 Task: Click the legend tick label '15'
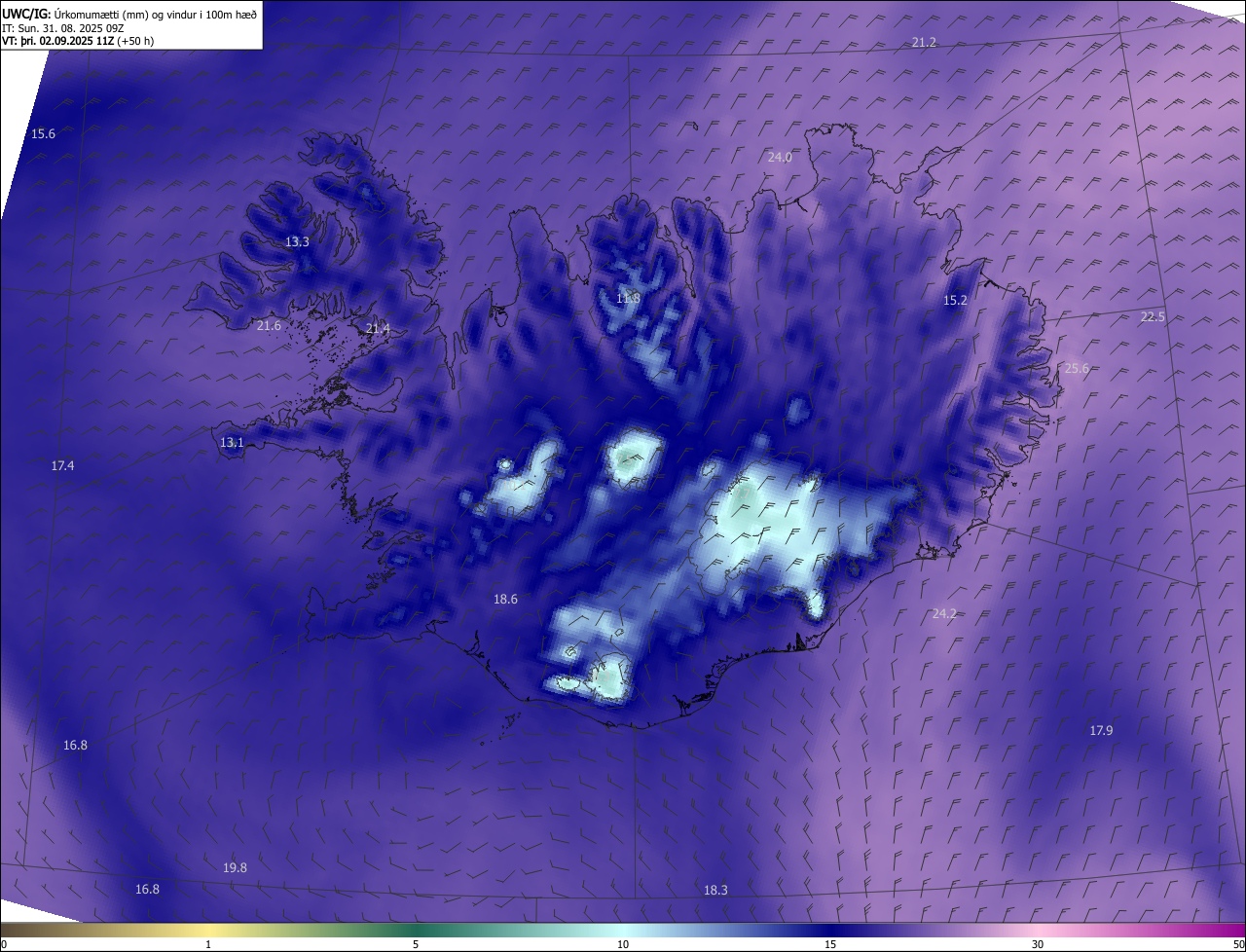pos(830,945)
